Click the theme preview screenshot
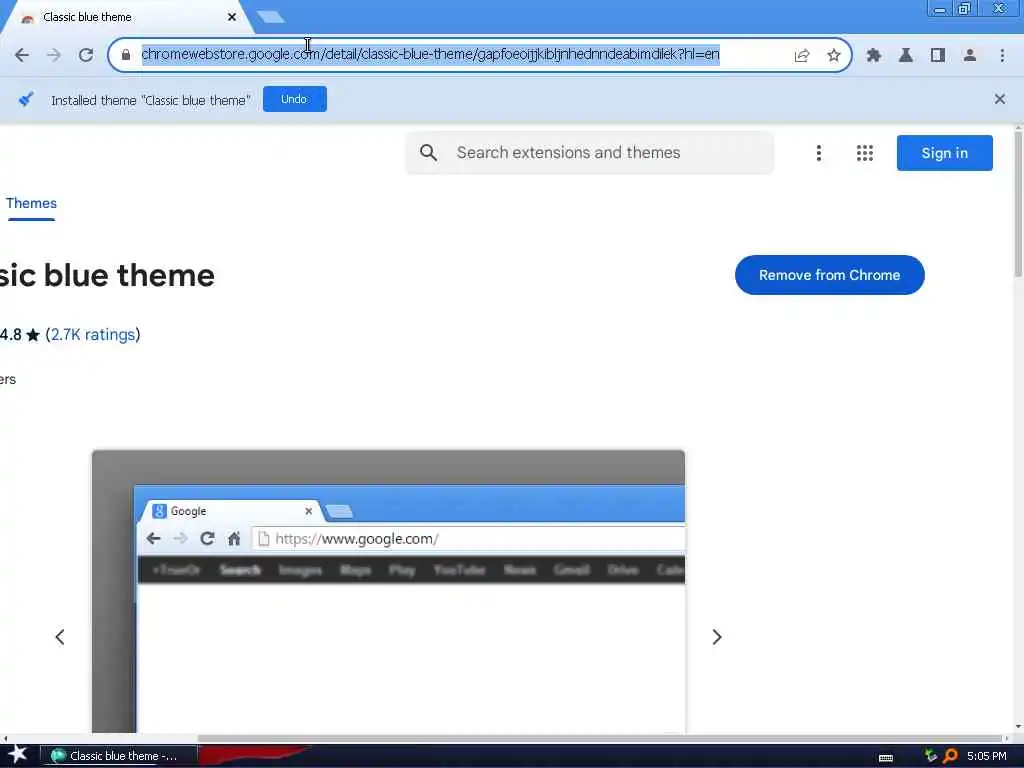Image resolution: width=1024 pixels, height=768 pixels. [389, 591]
